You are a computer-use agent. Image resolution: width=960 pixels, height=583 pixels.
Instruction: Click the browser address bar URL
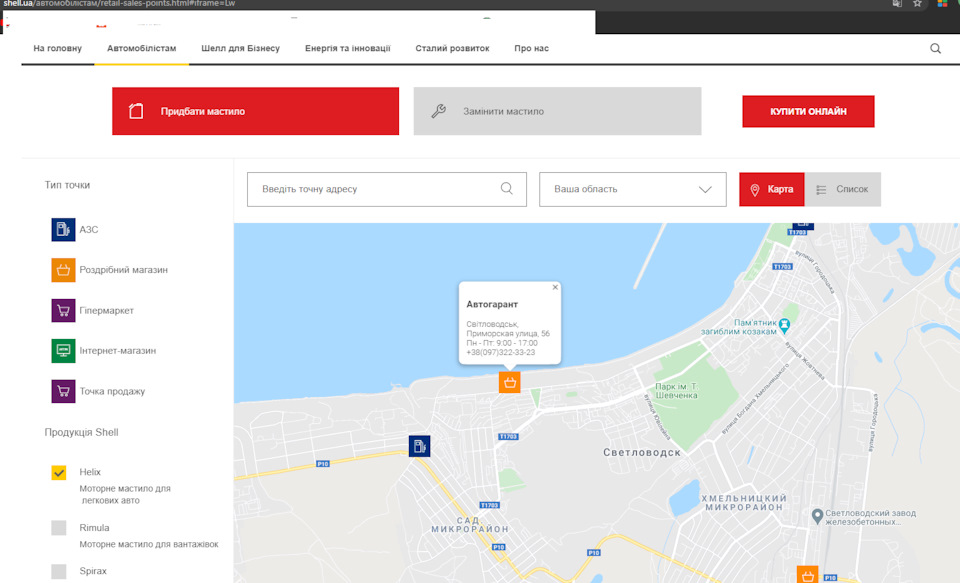(x=119, y=4)
